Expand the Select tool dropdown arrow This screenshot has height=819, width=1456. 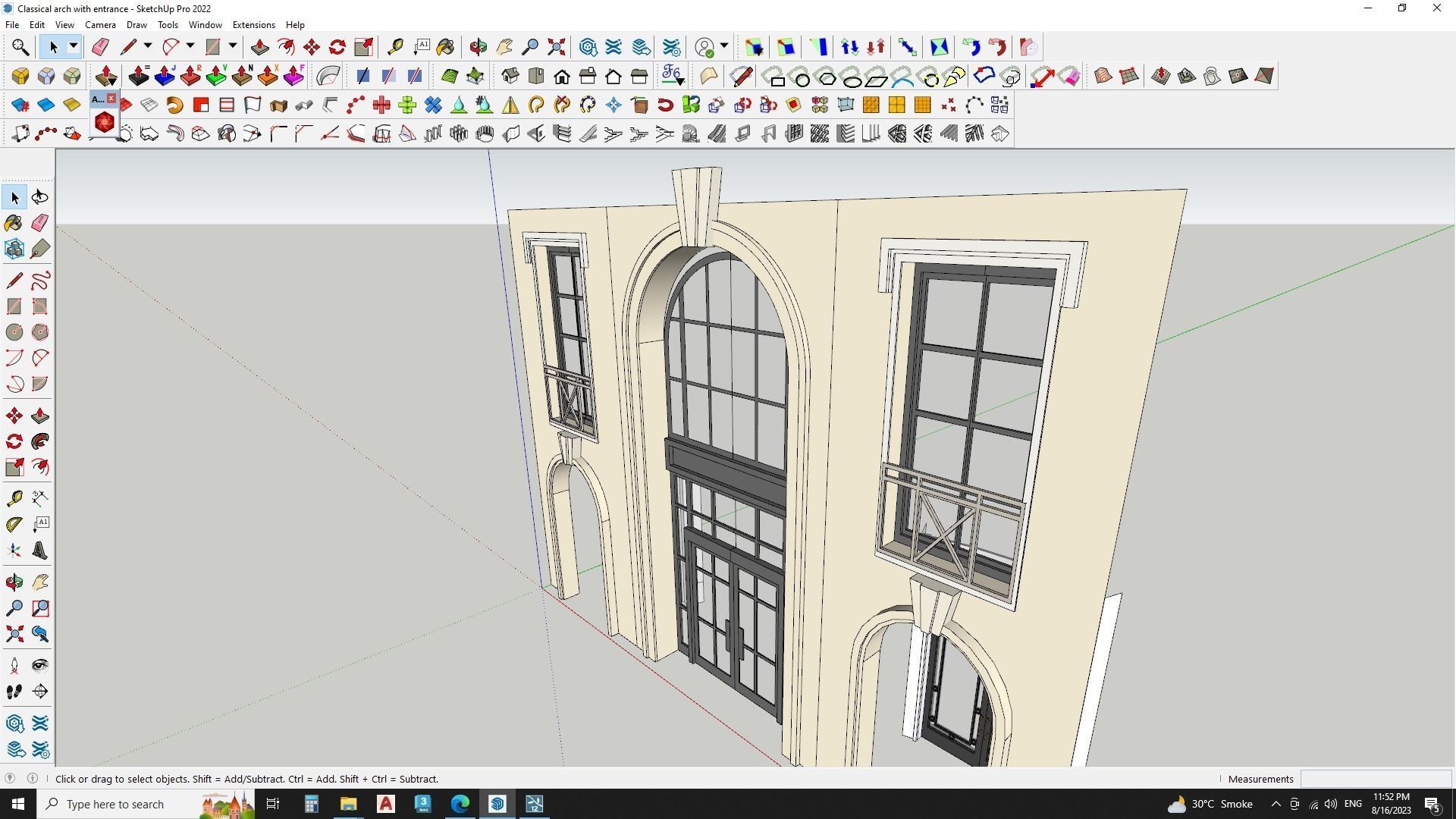(74, 47)
